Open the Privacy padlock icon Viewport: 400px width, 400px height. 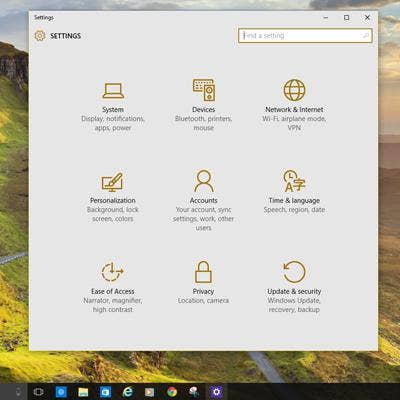tap(203, 272)
